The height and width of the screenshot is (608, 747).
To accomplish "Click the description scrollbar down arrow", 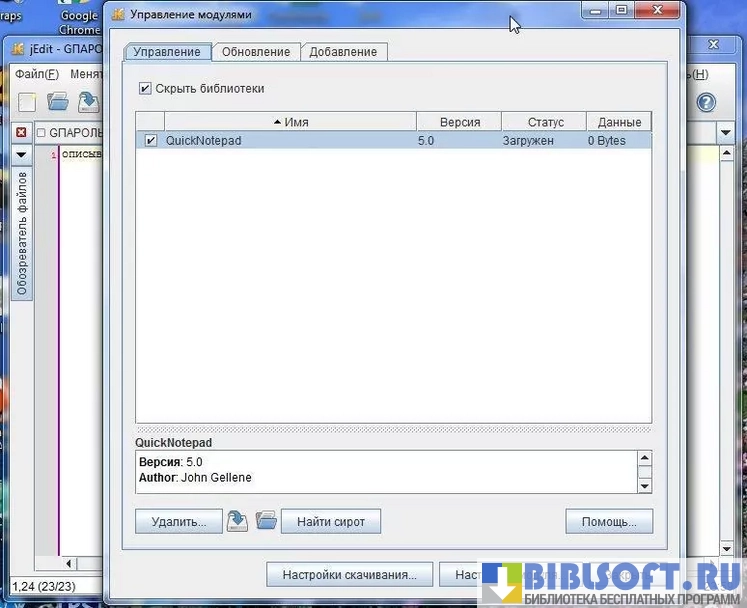I will point(644,485).
